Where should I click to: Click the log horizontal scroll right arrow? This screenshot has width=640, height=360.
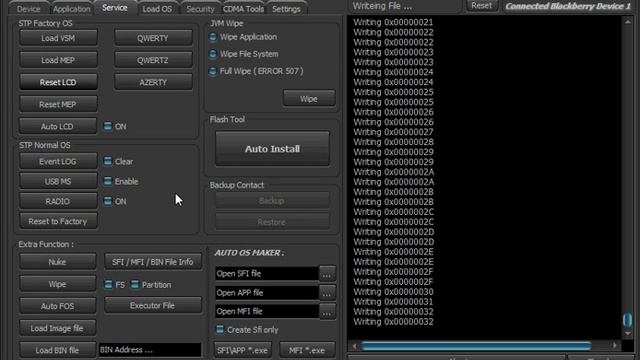(615, 345)
